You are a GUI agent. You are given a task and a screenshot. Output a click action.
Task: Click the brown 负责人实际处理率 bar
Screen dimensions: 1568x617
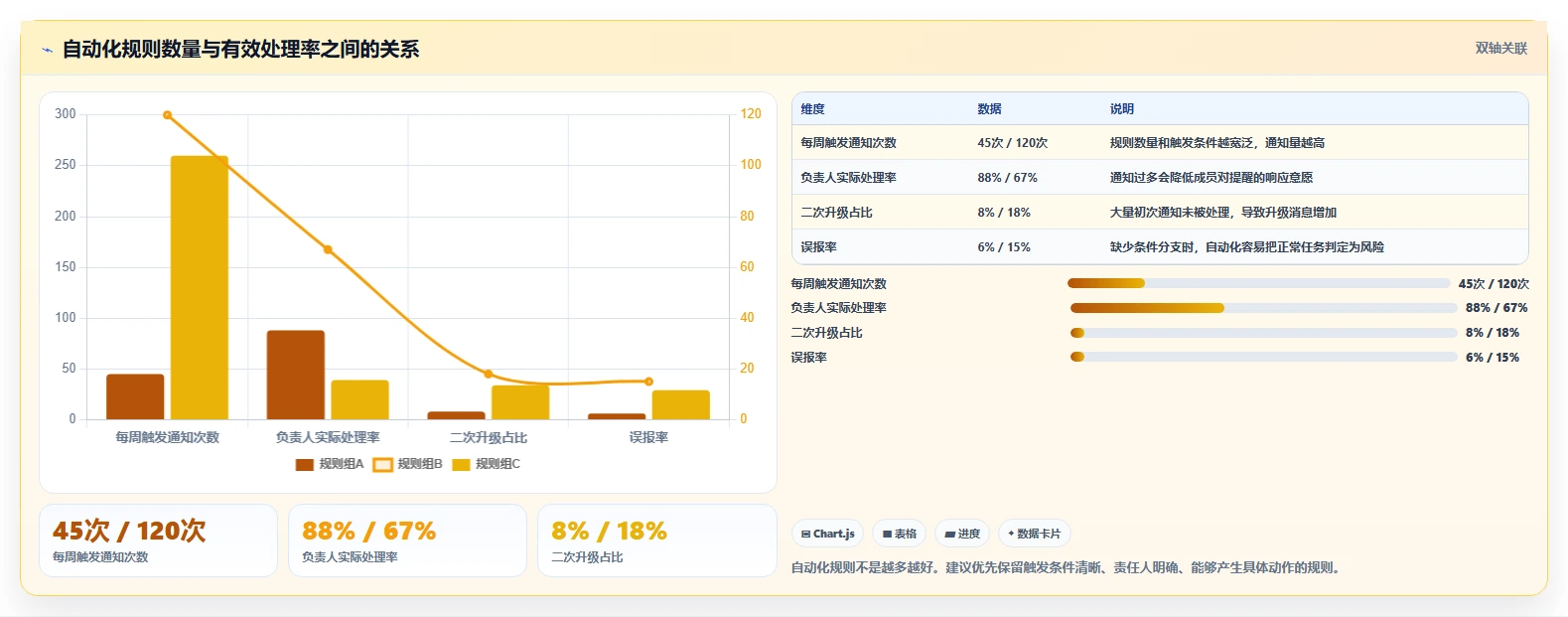point(296,375)
